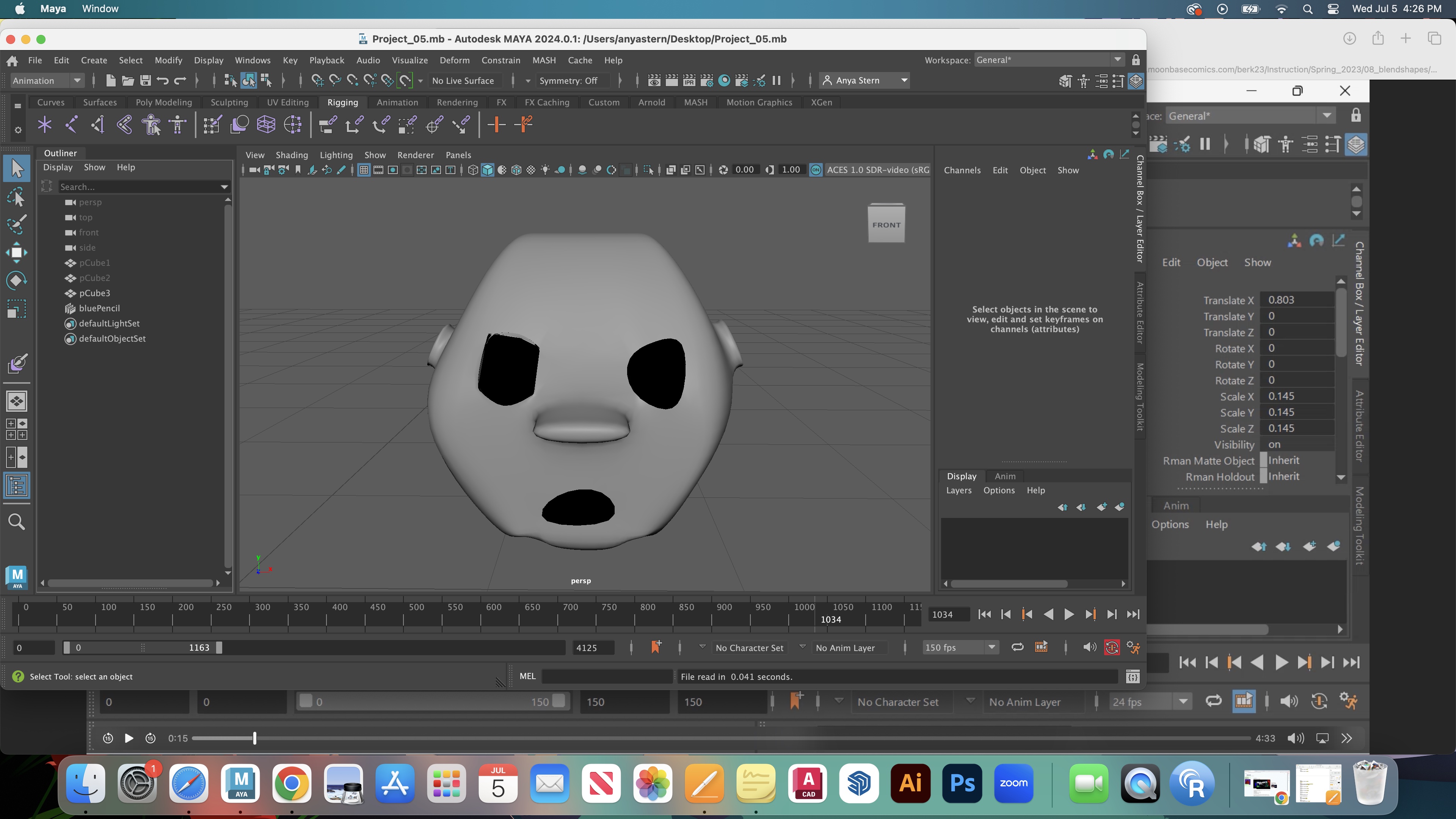Toggle Smooth Shade All in viewport

487,170
